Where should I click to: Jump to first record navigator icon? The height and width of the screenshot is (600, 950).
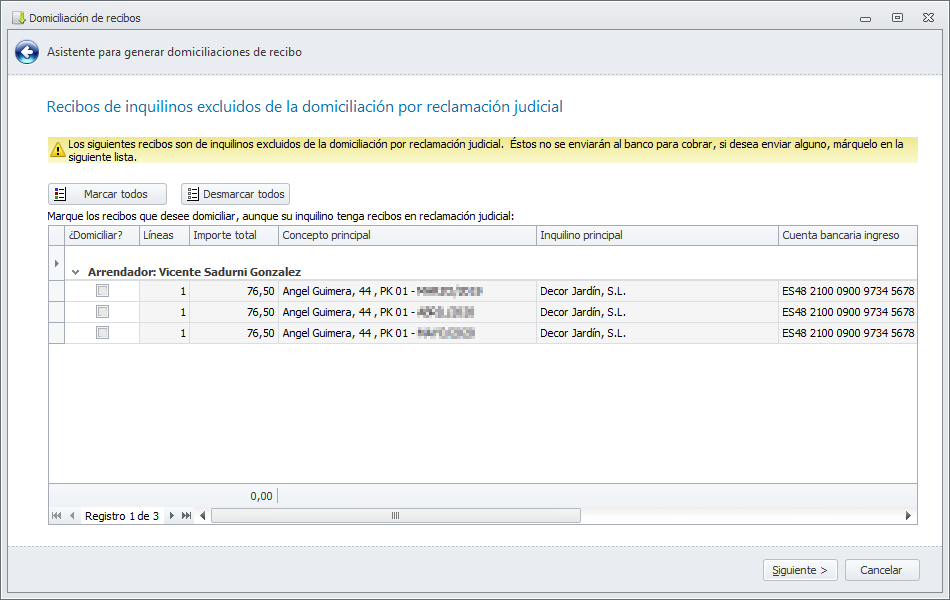[56, 516]
